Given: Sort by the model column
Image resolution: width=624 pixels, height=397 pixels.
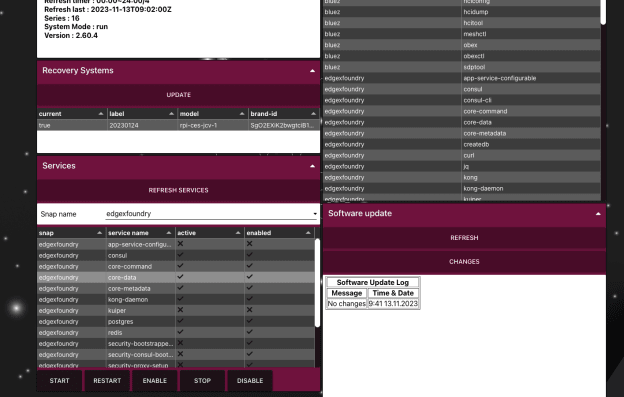Looking at the screenshot, I should pyautogui.click(x=213, y=114).
